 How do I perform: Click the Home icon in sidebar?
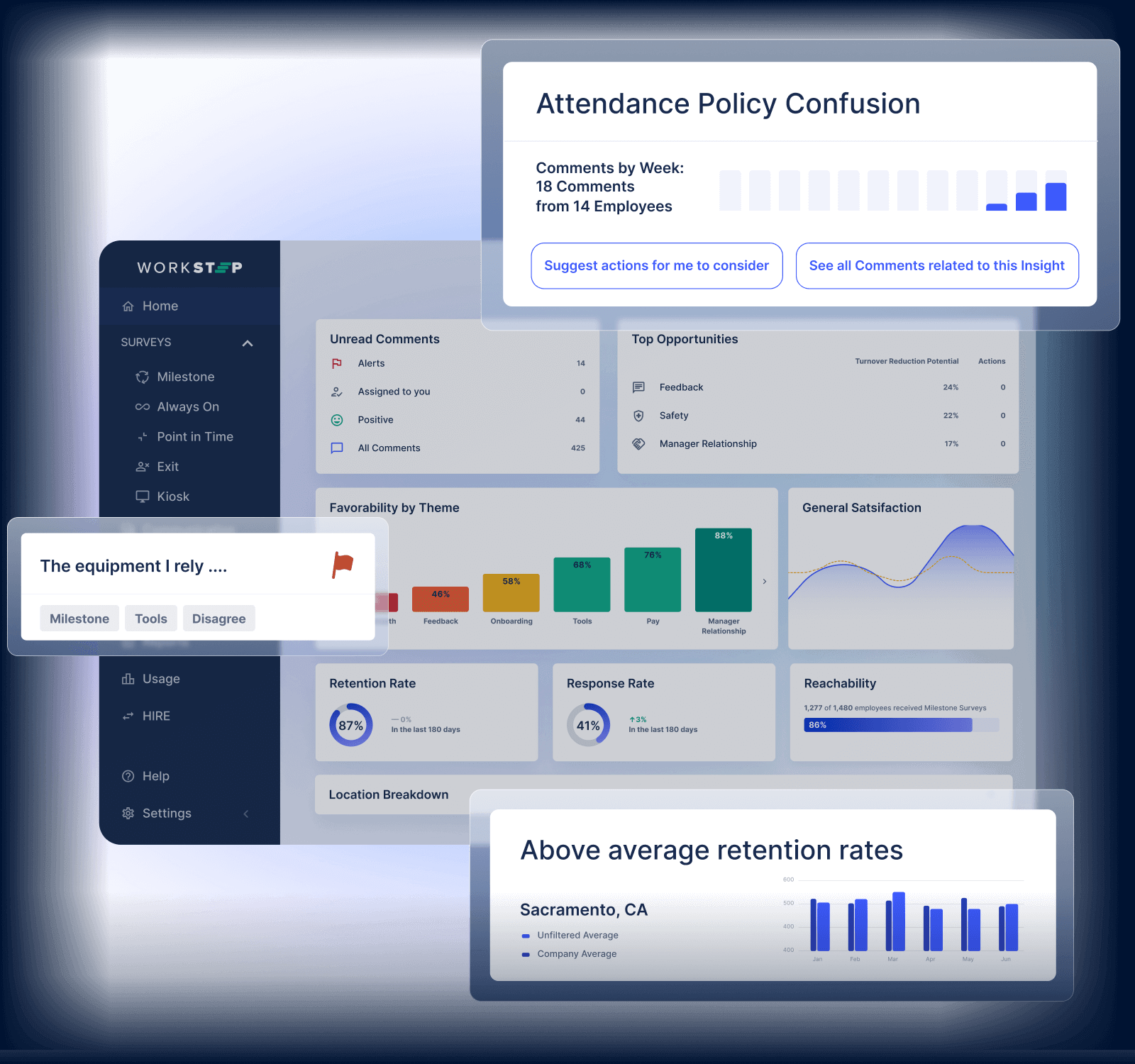point(128,306)
